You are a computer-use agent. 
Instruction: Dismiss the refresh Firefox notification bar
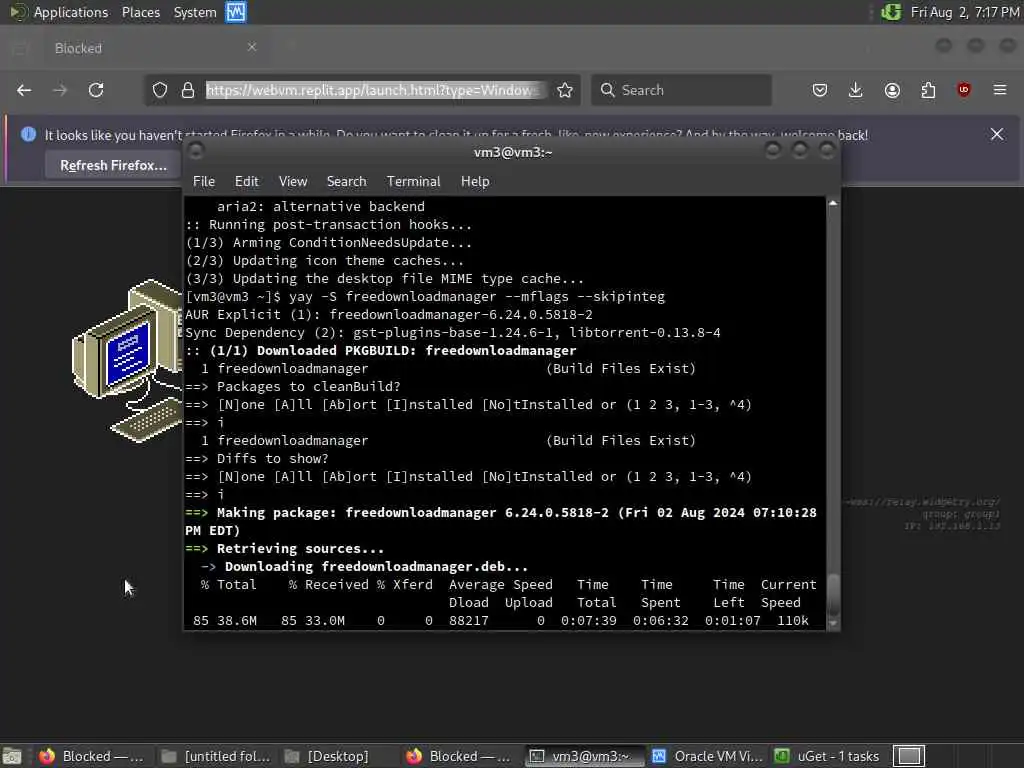click(x=997, y=135)
